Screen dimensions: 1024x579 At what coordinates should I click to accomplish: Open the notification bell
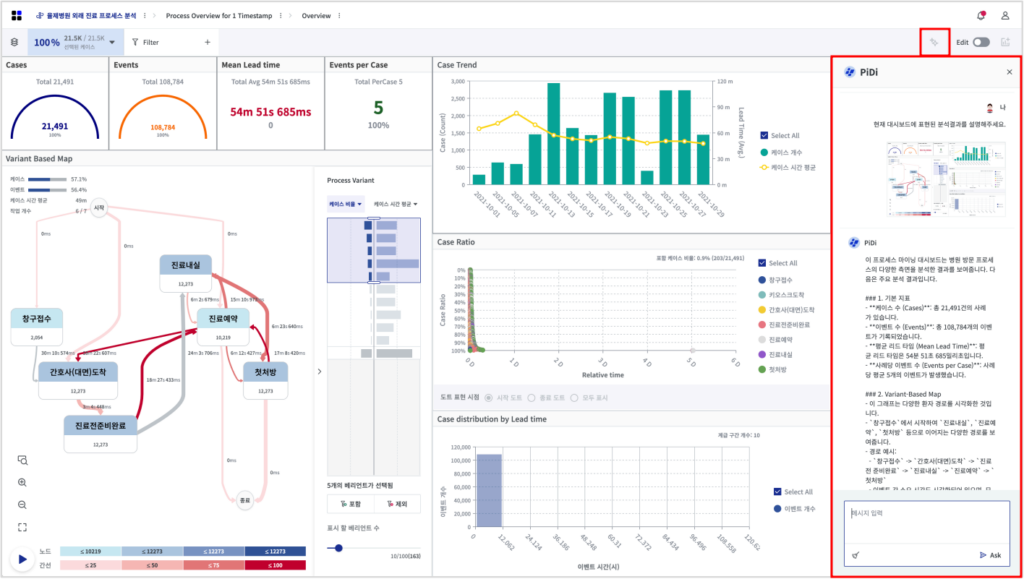[x=981, y=16]
